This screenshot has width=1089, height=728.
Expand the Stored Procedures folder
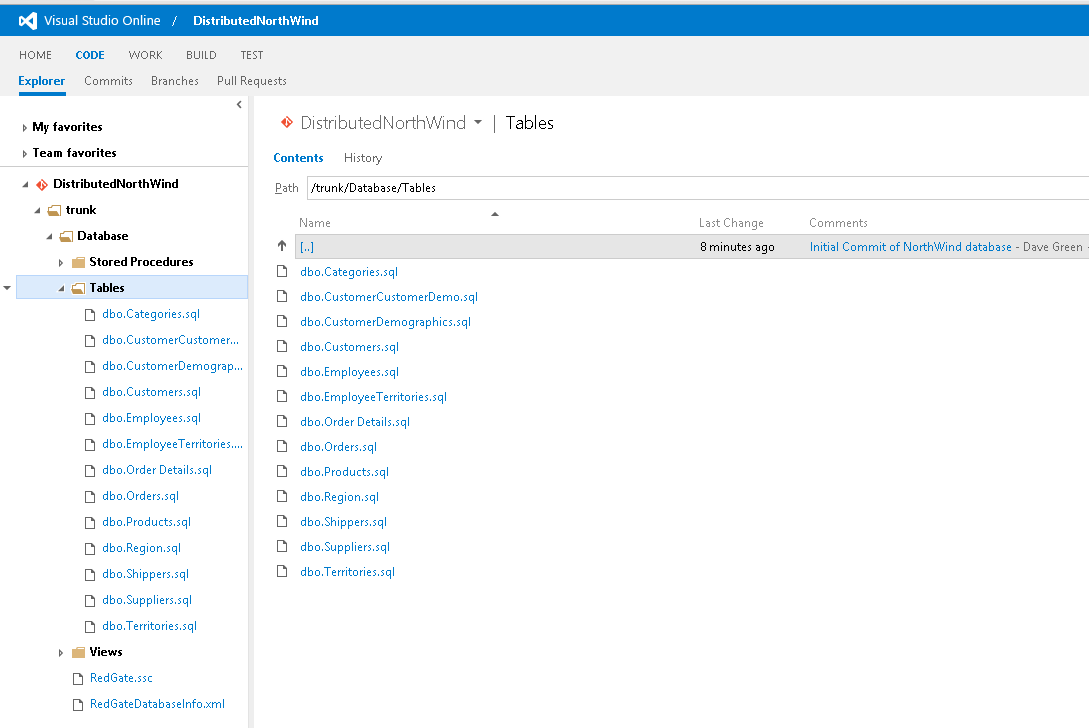click(x=61, y=263)
